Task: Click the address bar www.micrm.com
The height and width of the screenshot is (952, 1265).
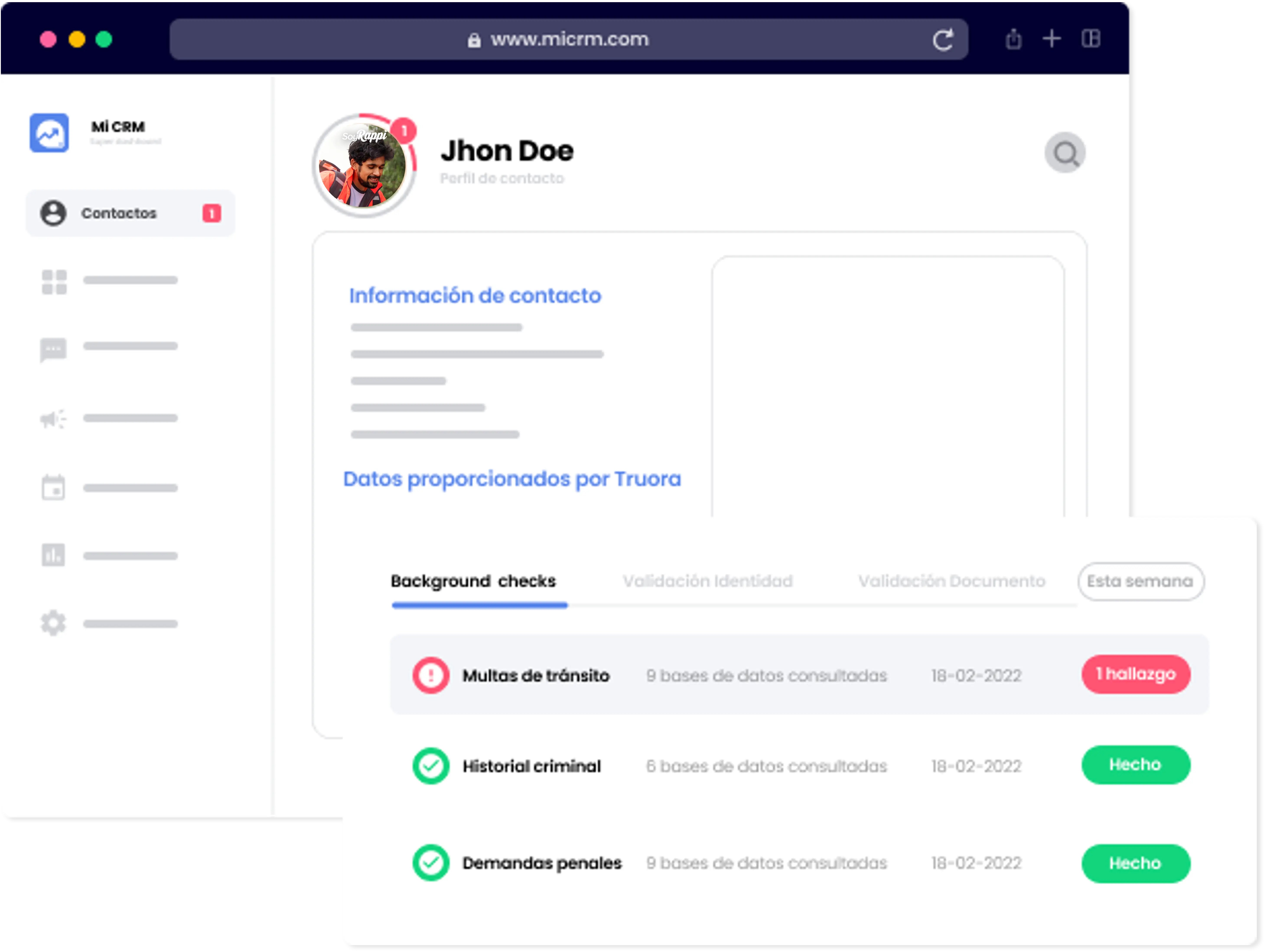Action: pos(569,39)
